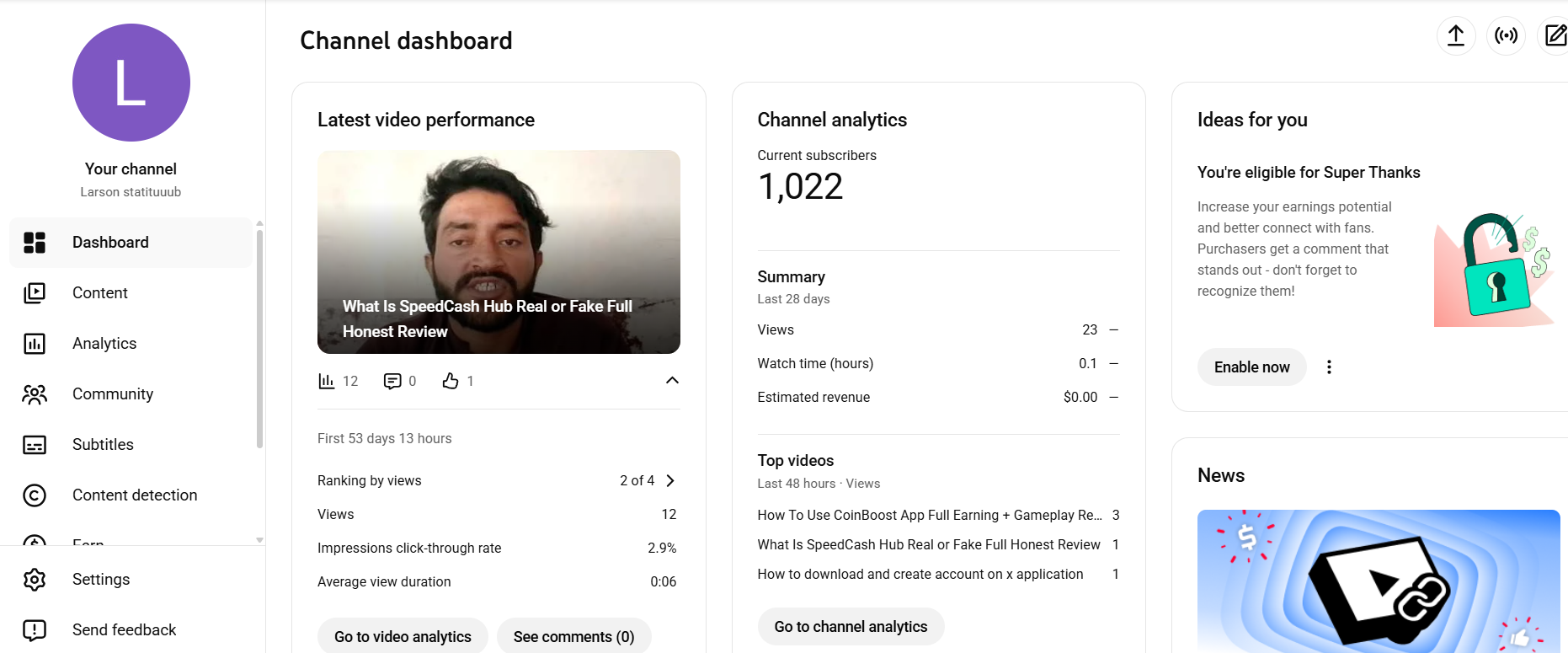Click the Go live broadcast icon
1568x653 pixels.
pyautogui.click(x=1506, y=35)
